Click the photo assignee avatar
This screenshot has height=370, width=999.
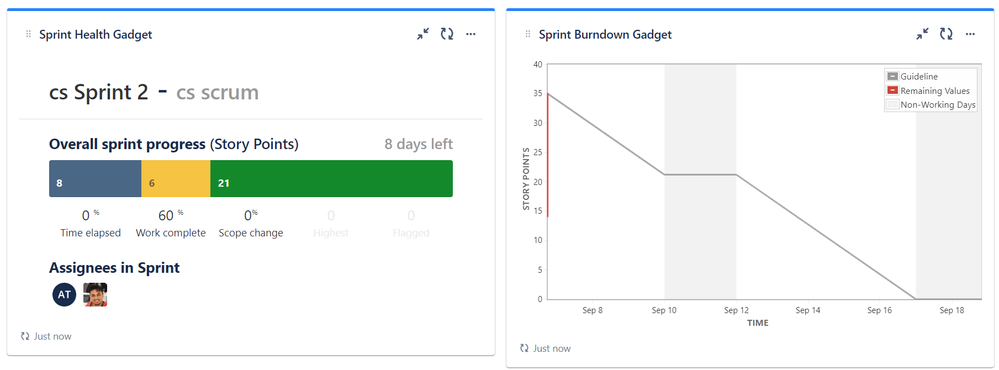(x=95, y=295)
